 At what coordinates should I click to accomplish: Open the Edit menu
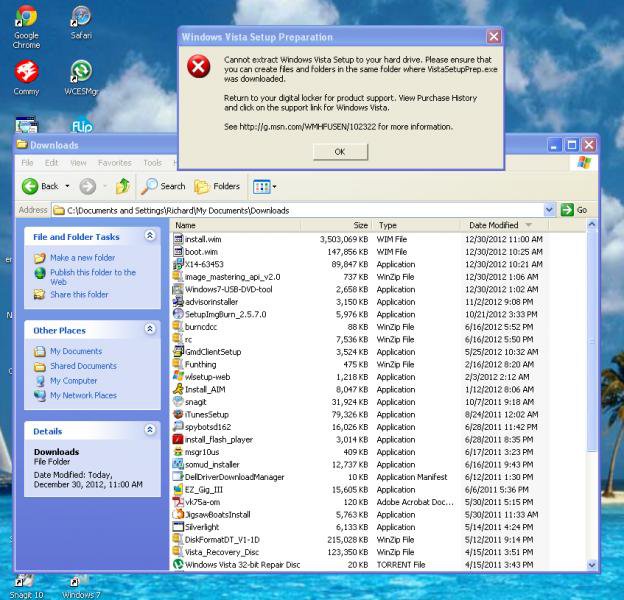click(x=51, y=163)
